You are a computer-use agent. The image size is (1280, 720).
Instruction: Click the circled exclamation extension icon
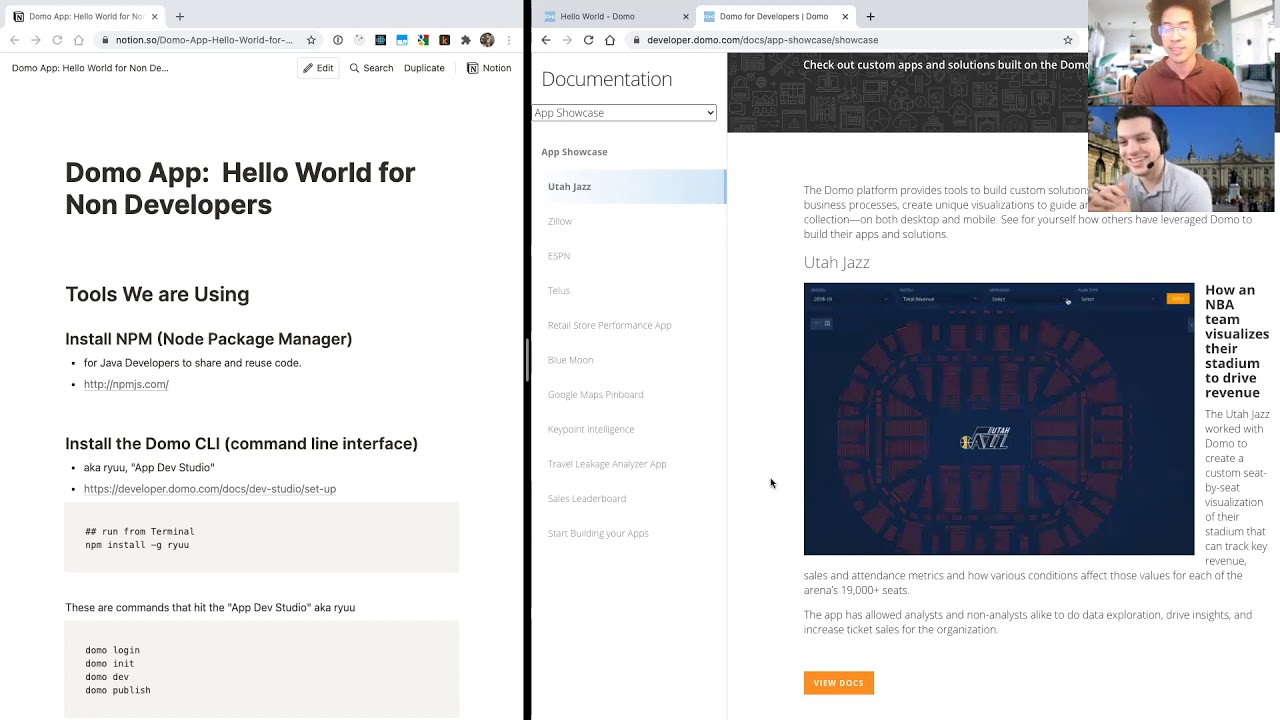pos(338,40)
